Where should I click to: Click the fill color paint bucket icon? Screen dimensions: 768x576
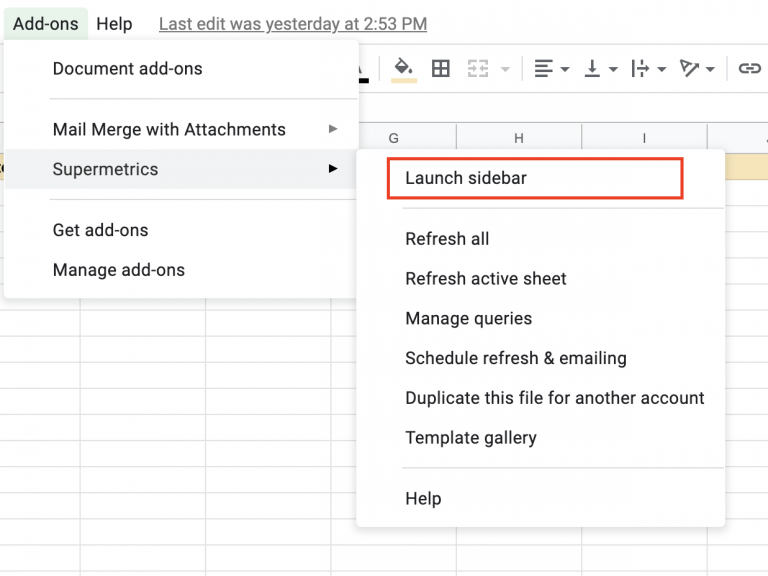[x=404, y=68]
